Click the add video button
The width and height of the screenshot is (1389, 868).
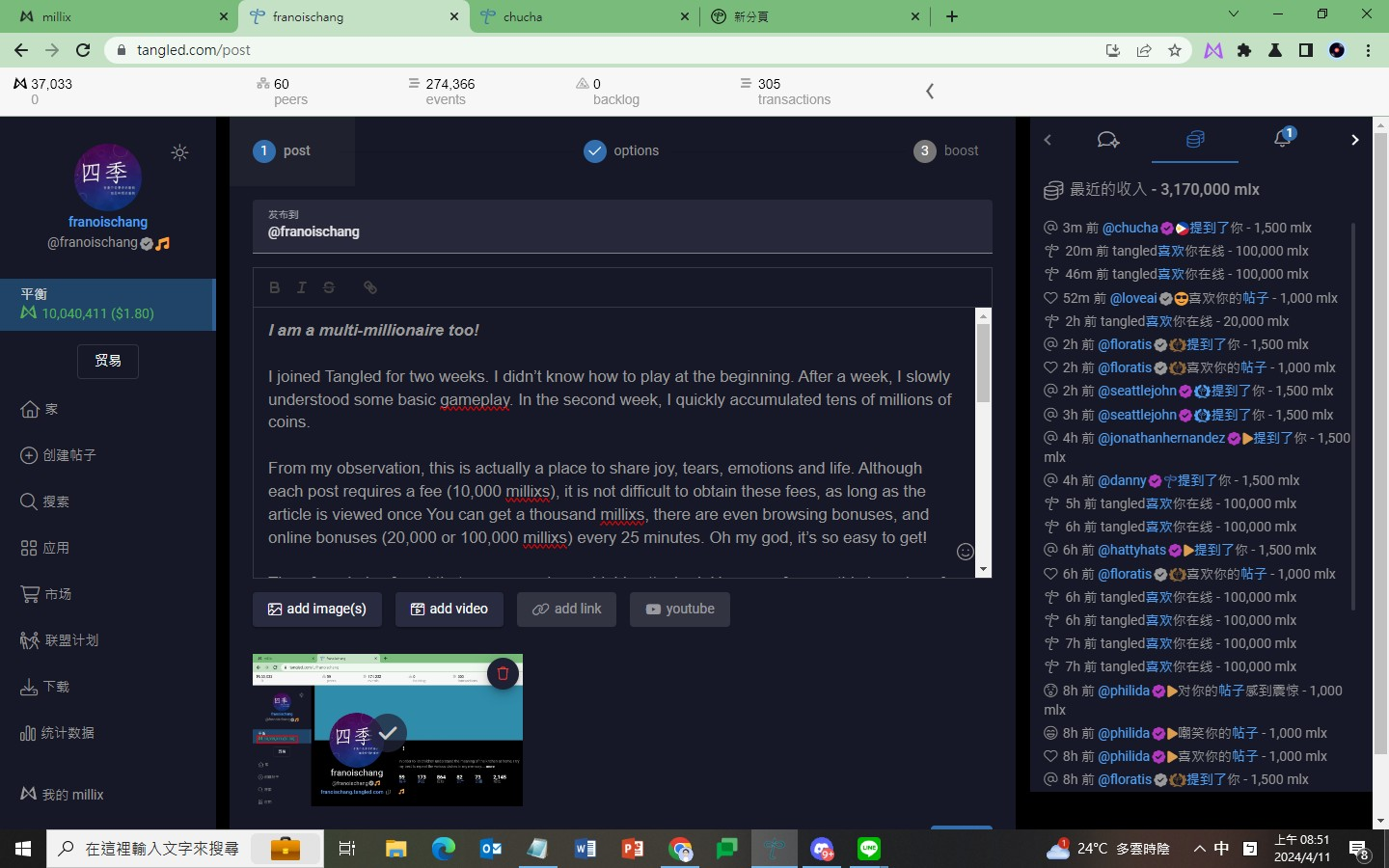(x=449, y=610)
